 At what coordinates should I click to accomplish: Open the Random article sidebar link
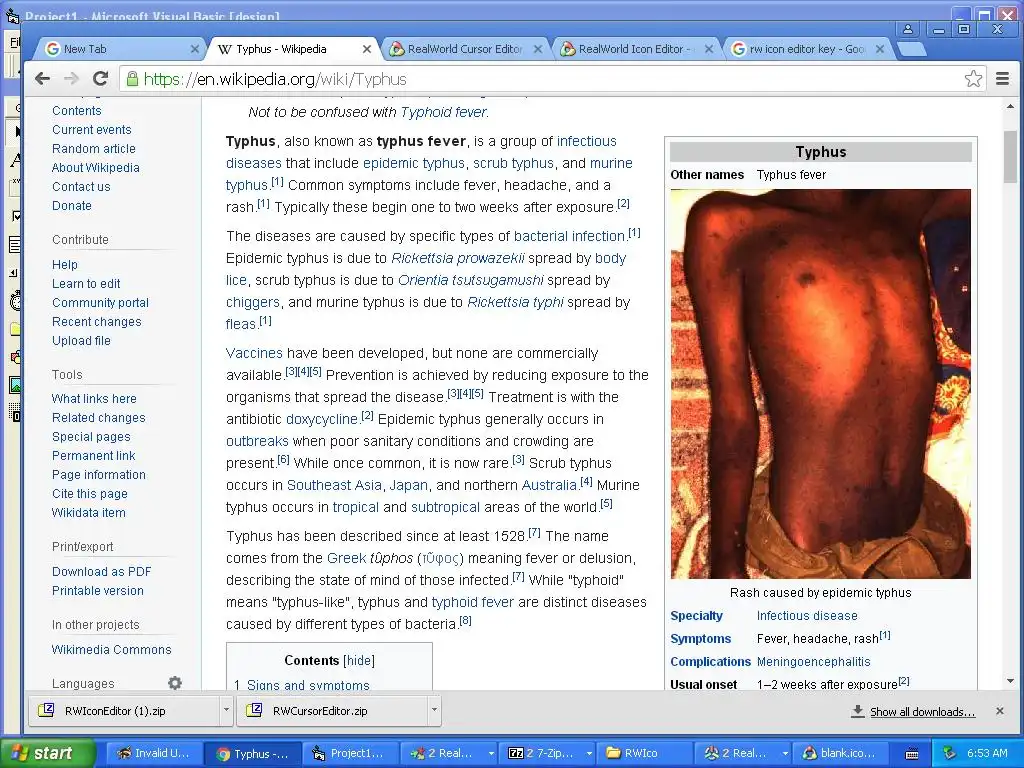93,149
